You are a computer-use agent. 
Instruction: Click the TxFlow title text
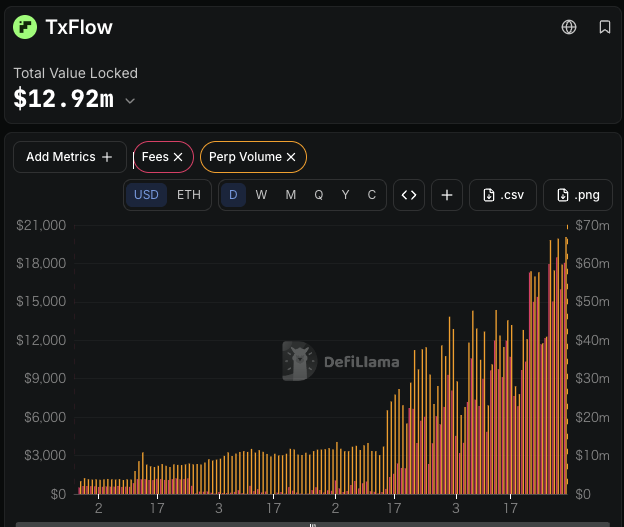(x=79, y=27)
